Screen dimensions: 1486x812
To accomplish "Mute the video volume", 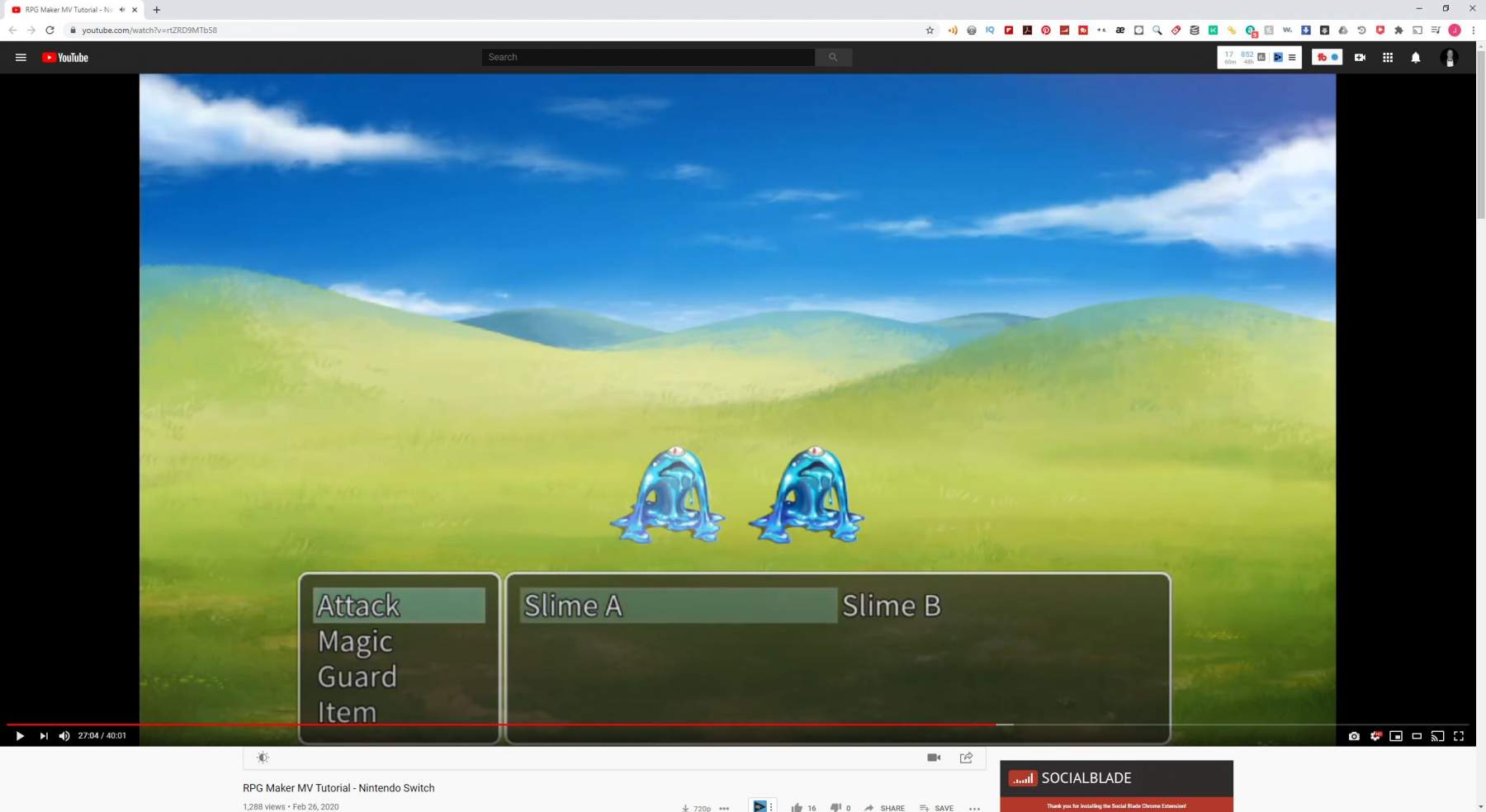I will point(64,736).
